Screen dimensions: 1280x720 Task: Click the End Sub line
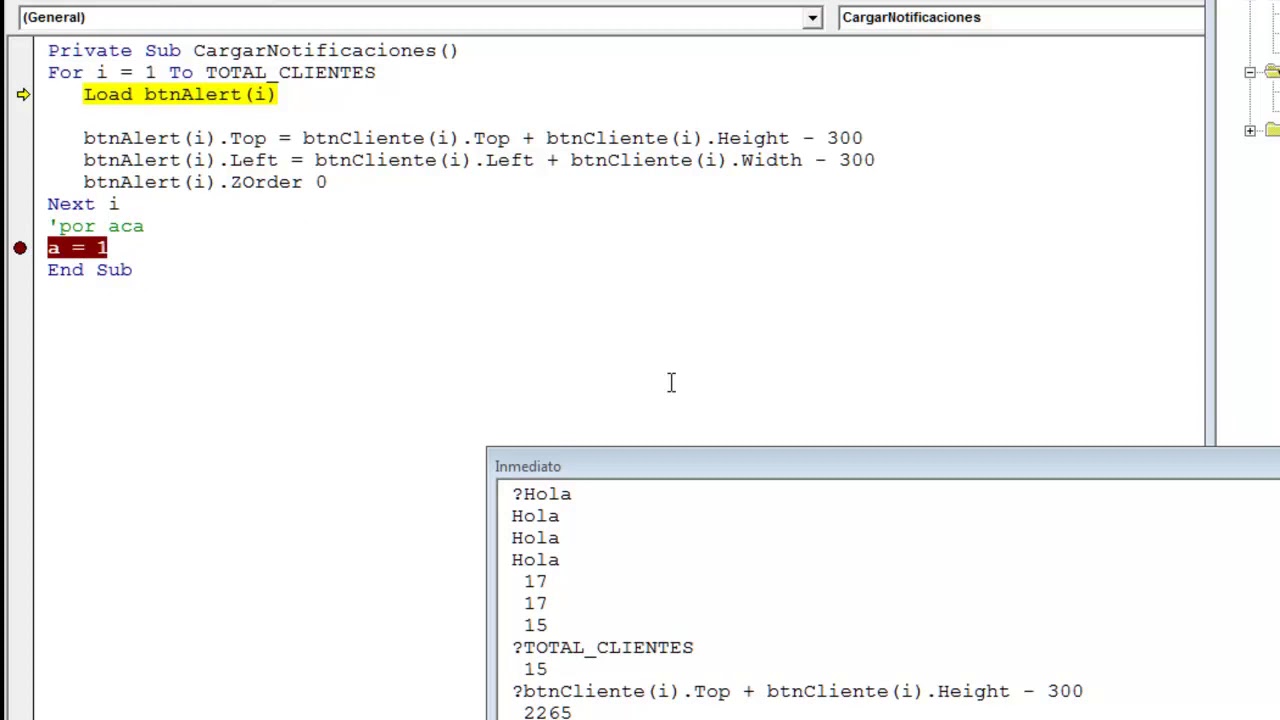coord(89,270)
